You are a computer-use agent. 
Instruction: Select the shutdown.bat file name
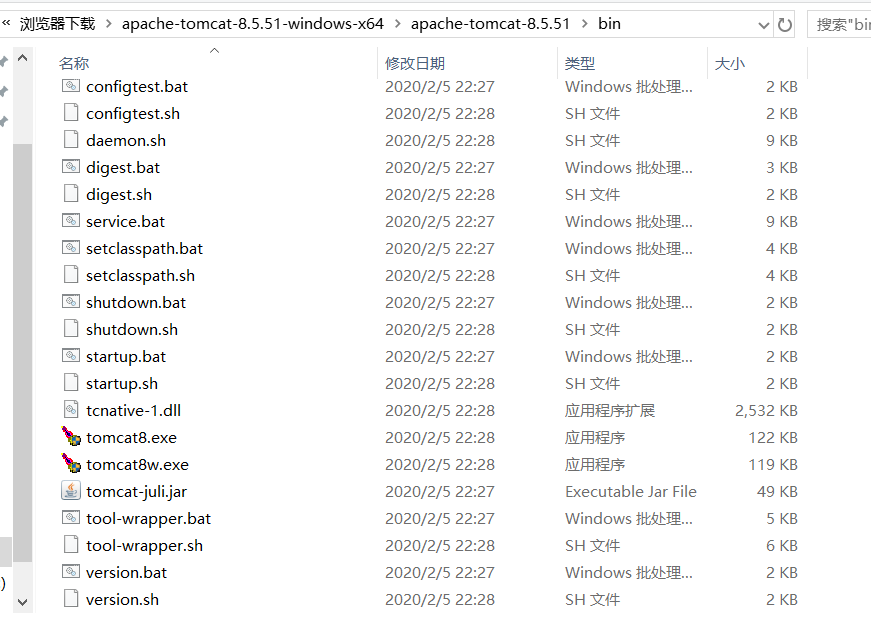click(x=136, y=302)
